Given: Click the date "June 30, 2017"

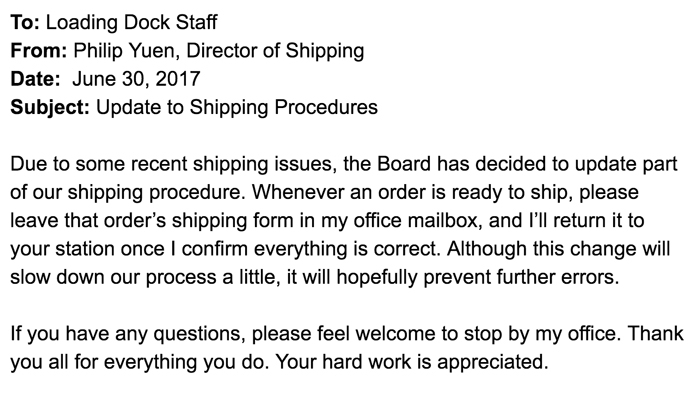Looking at the screenshot, I should coord(136,79).
